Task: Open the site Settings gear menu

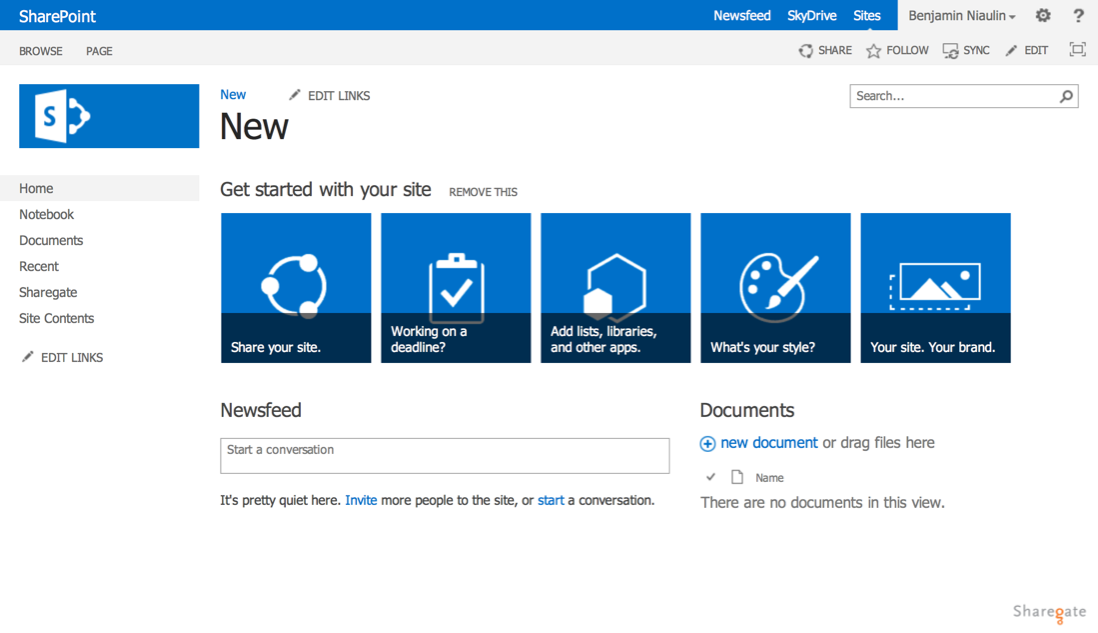Action: (x=1042, y=15)
